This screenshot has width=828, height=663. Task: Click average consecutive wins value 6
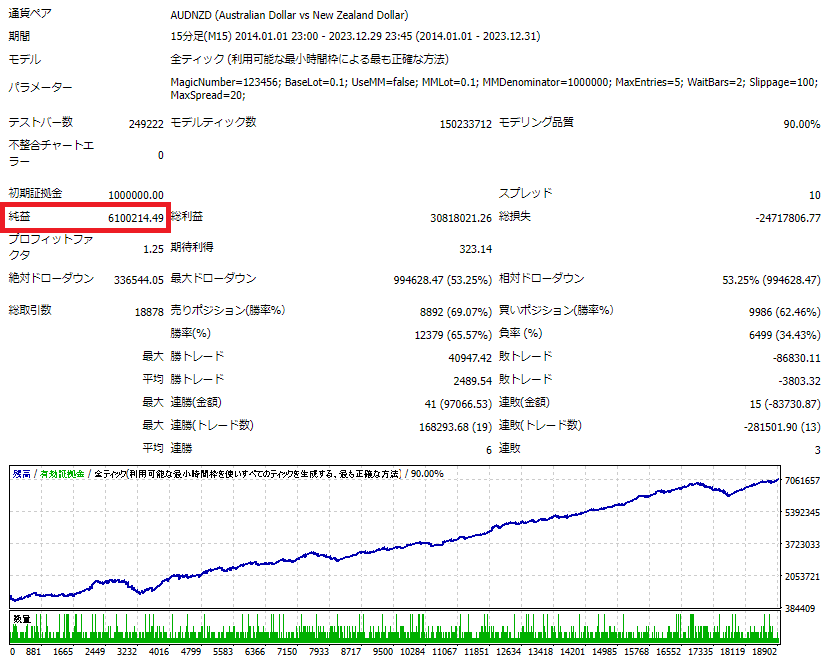pos(489,450)
